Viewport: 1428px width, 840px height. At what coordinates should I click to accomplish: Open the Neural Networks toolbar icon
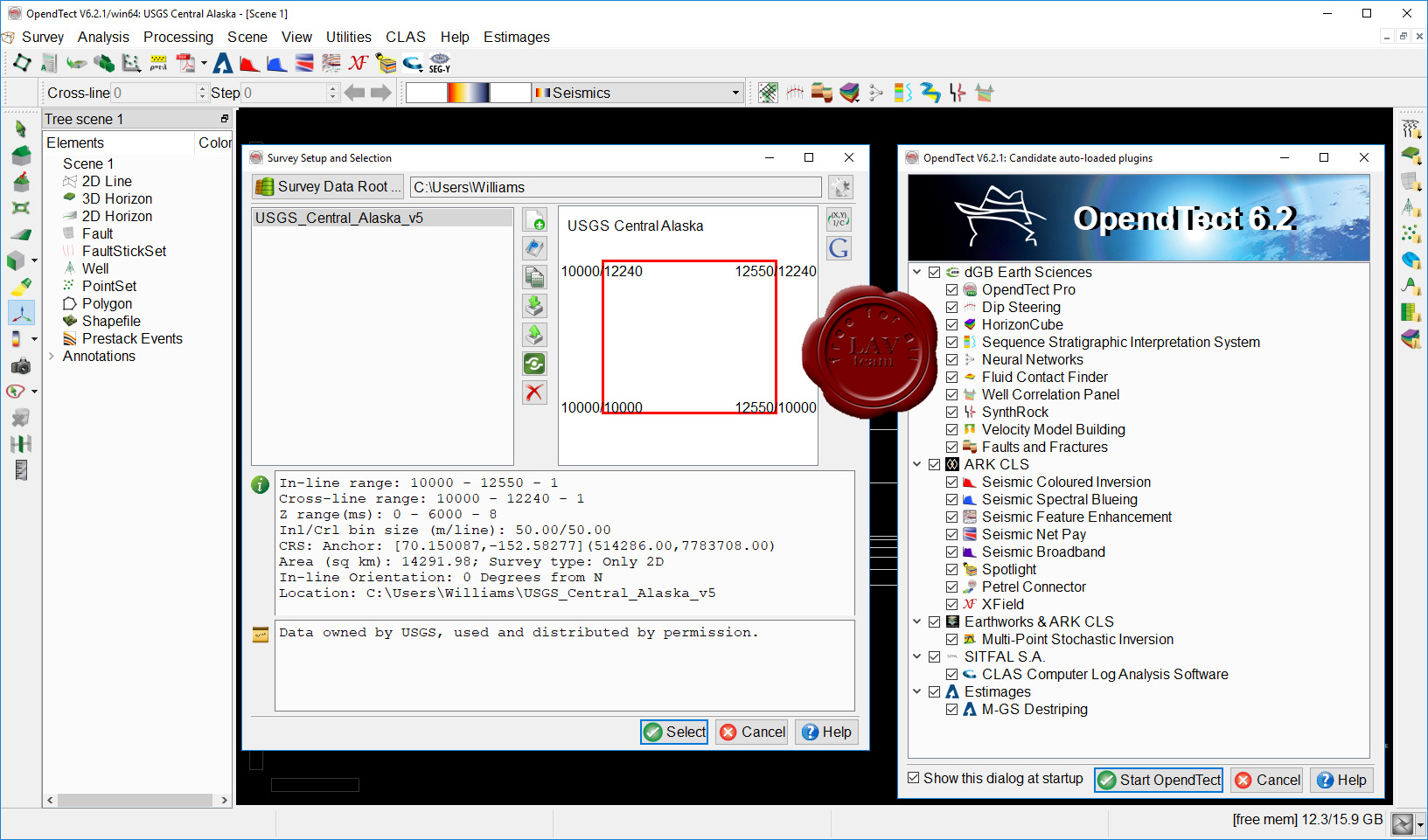[x=876, y=93]
